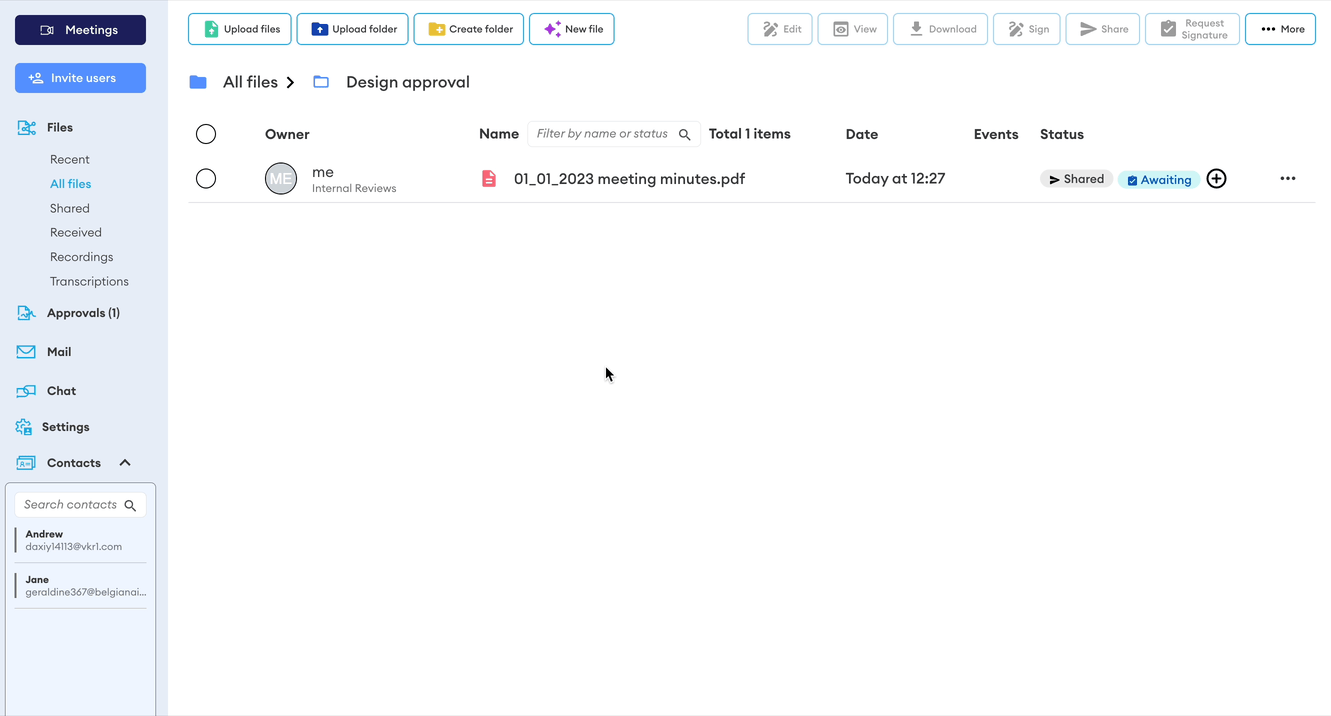Click the View toolbar button
Image resolution: width=1331 pixels, height=716 pixels.
point(853,29)
